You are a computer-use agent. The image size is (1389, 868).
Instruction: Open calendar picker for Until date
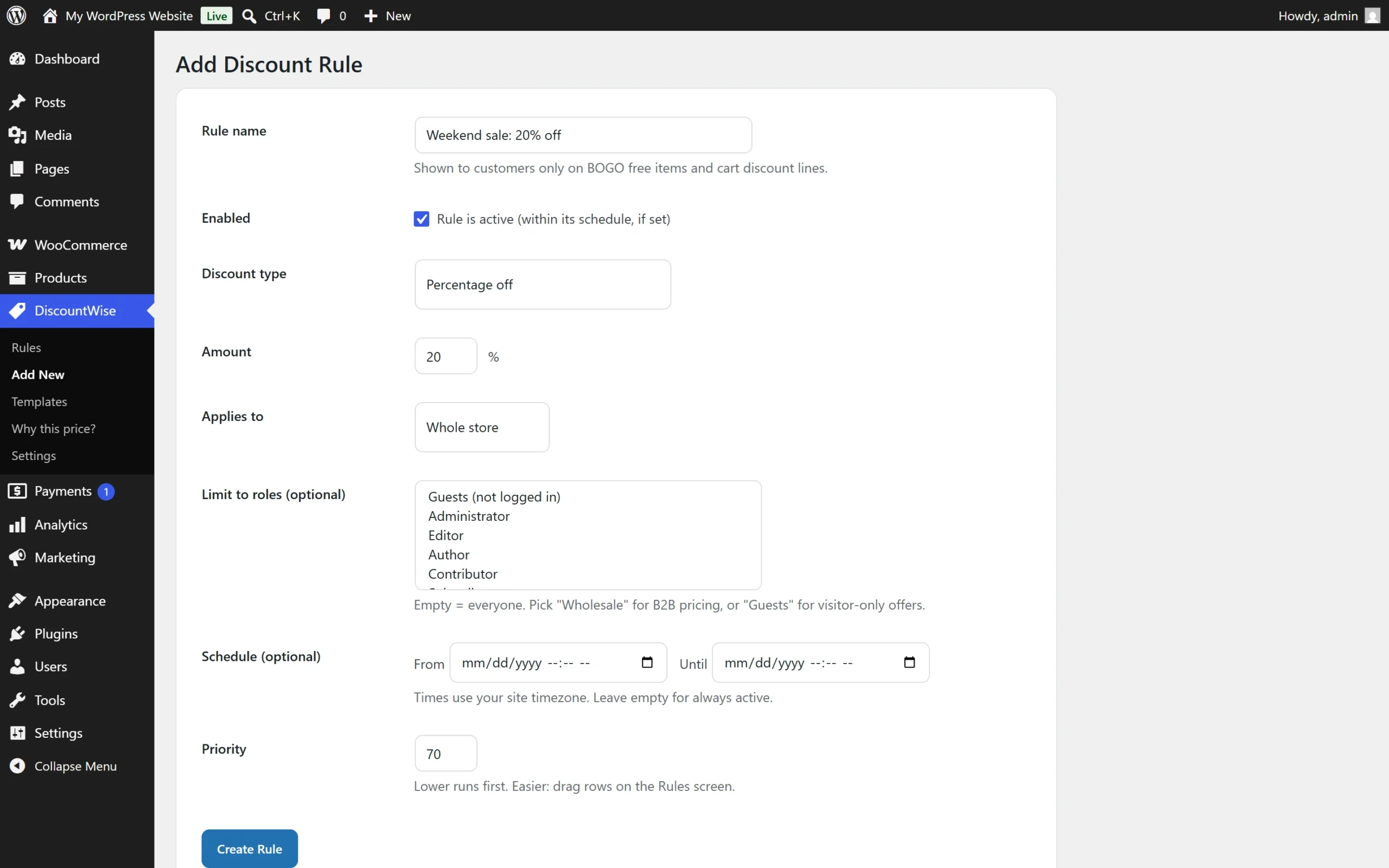tap(909, 662)
